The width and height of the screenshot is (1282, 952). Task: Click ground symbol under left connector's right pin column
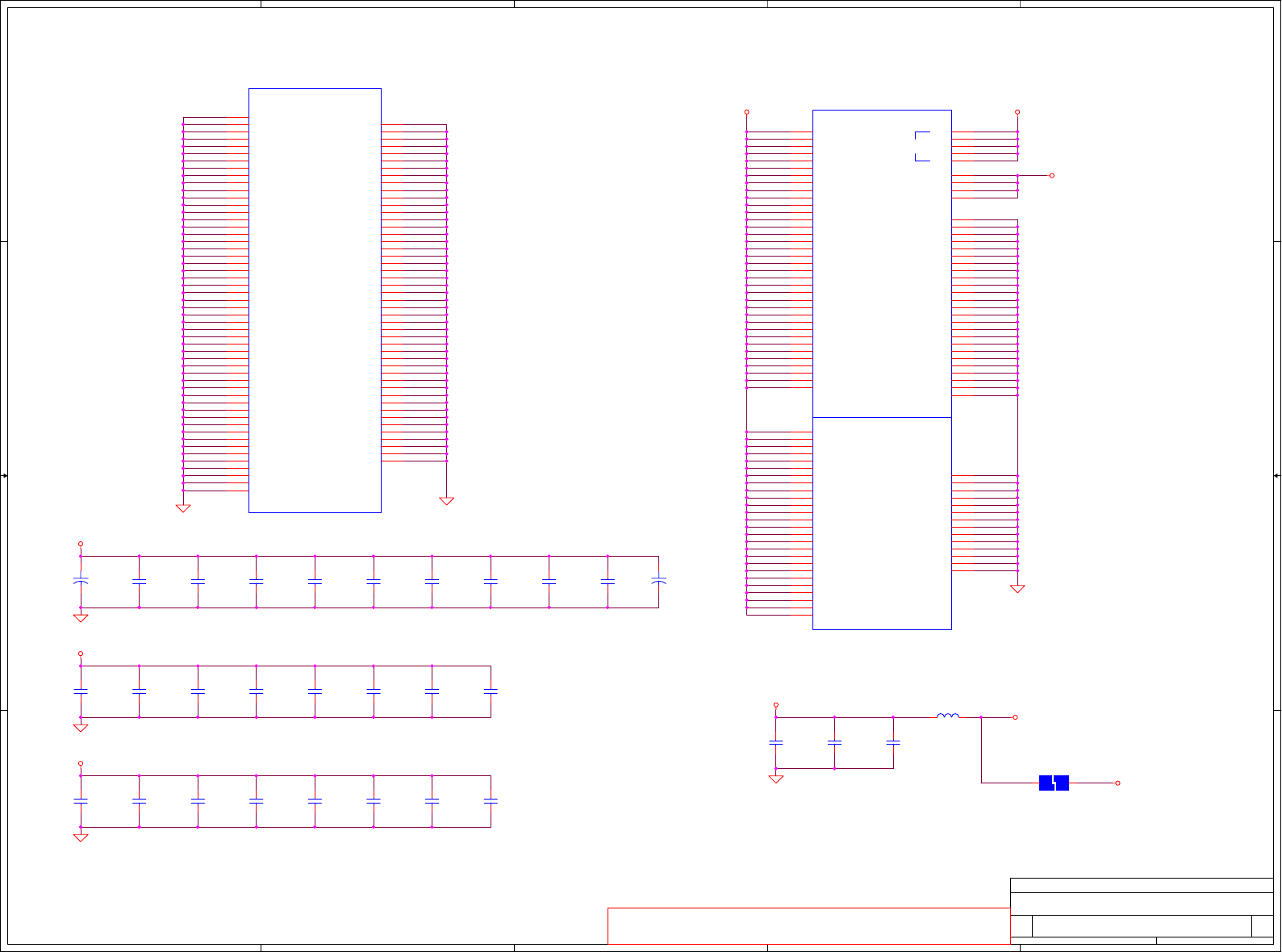(x=446, y=501)
